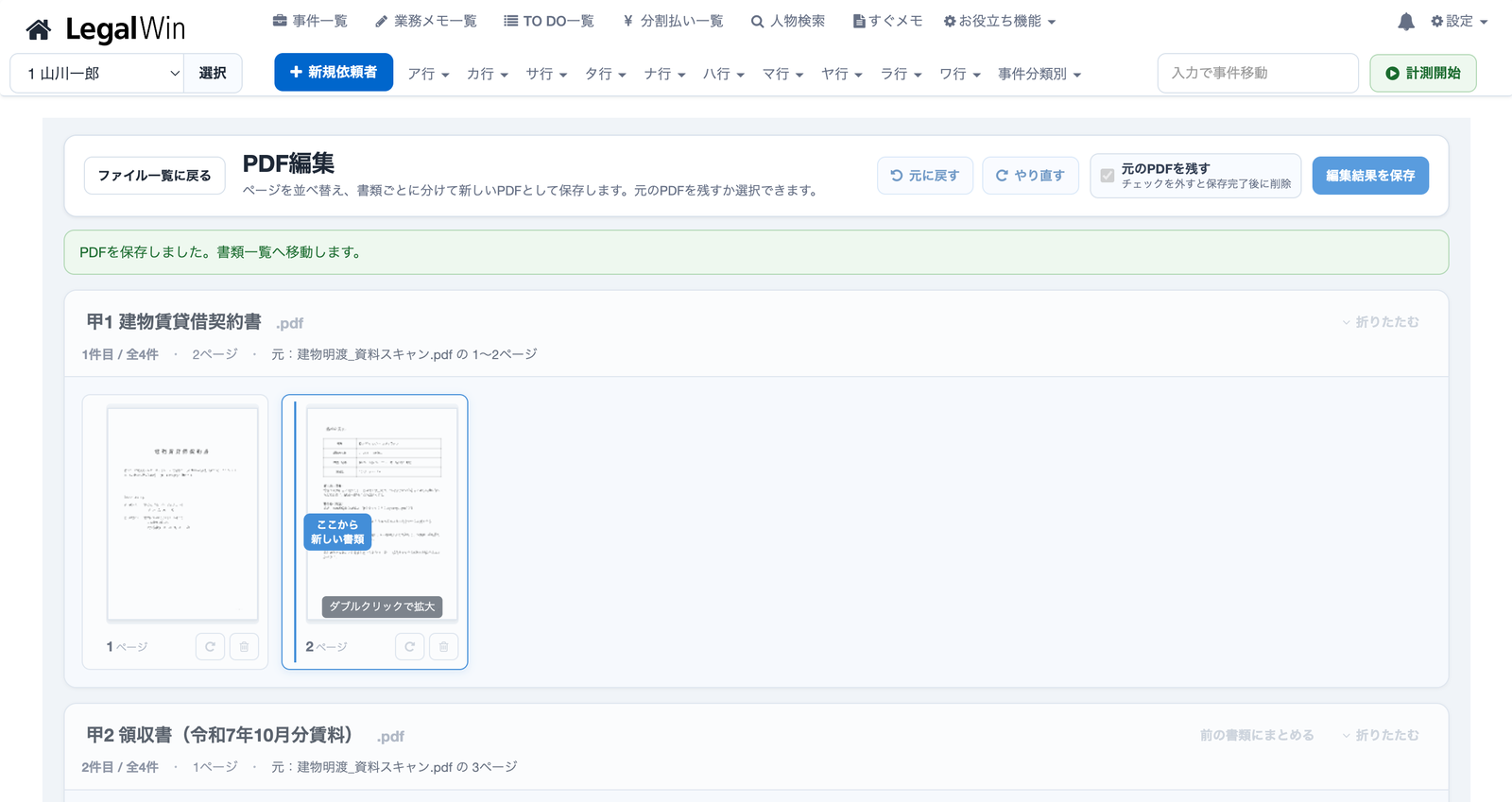Screen dimensions: 1512x802
Task: Start timer with 計測開始
Action: click(x=1423, y=73)
